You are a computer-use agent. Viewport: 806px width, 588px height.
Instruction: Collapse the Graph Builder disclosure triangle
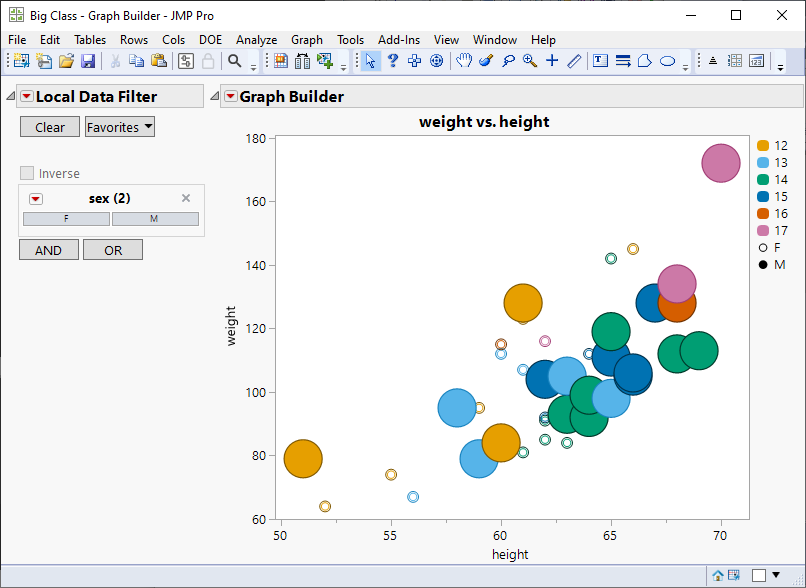coord(214,96)
